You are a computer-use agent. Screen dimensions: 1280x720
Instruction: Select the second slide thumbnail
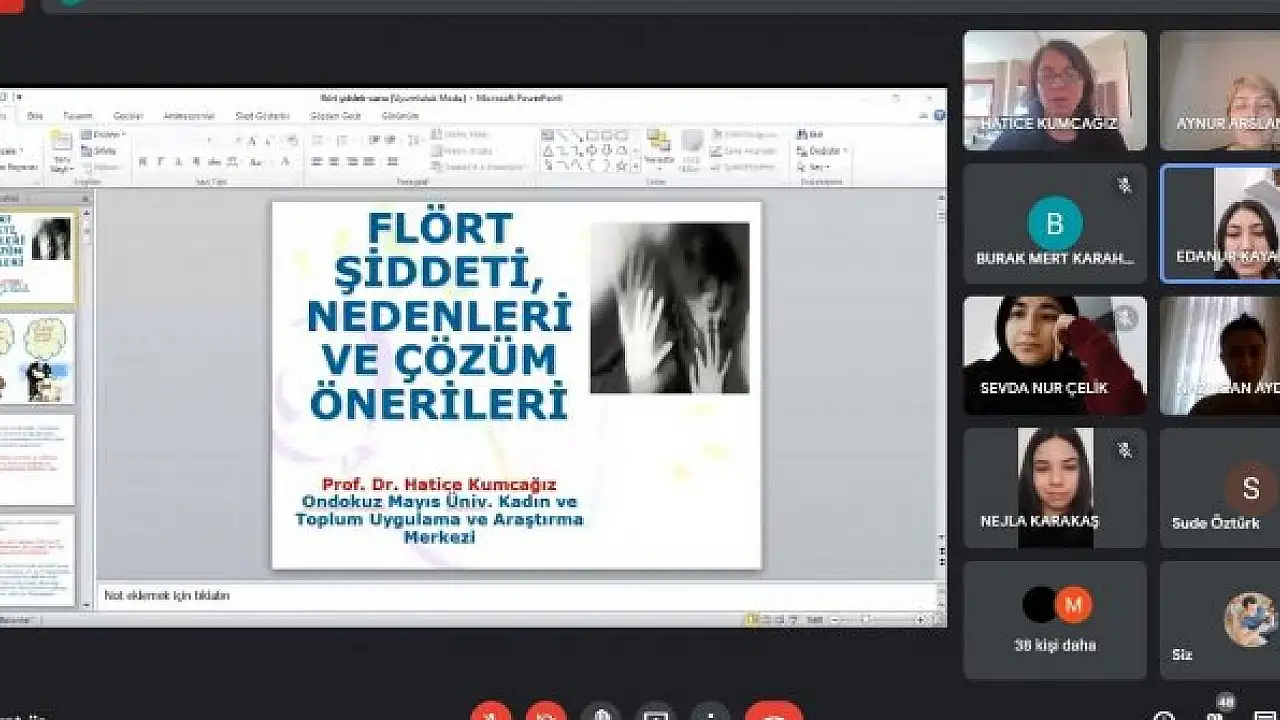click(x=38, y=359)
